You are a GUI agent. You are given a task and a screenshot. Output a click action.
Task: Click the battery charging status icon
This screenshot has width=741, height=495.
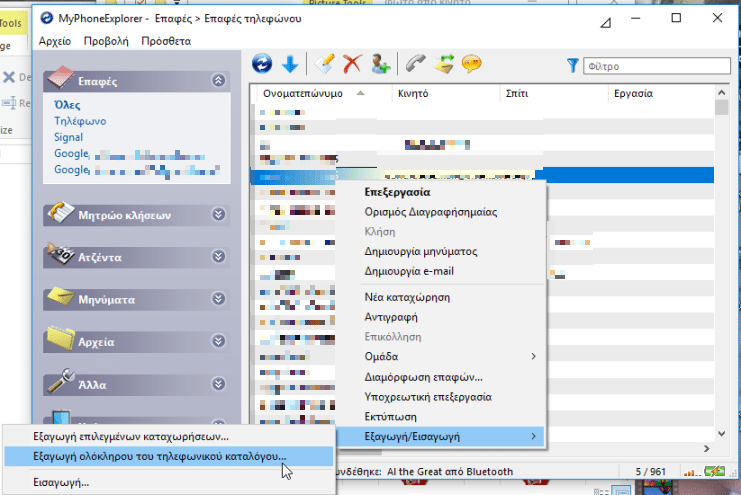click(x=715, y=471)
